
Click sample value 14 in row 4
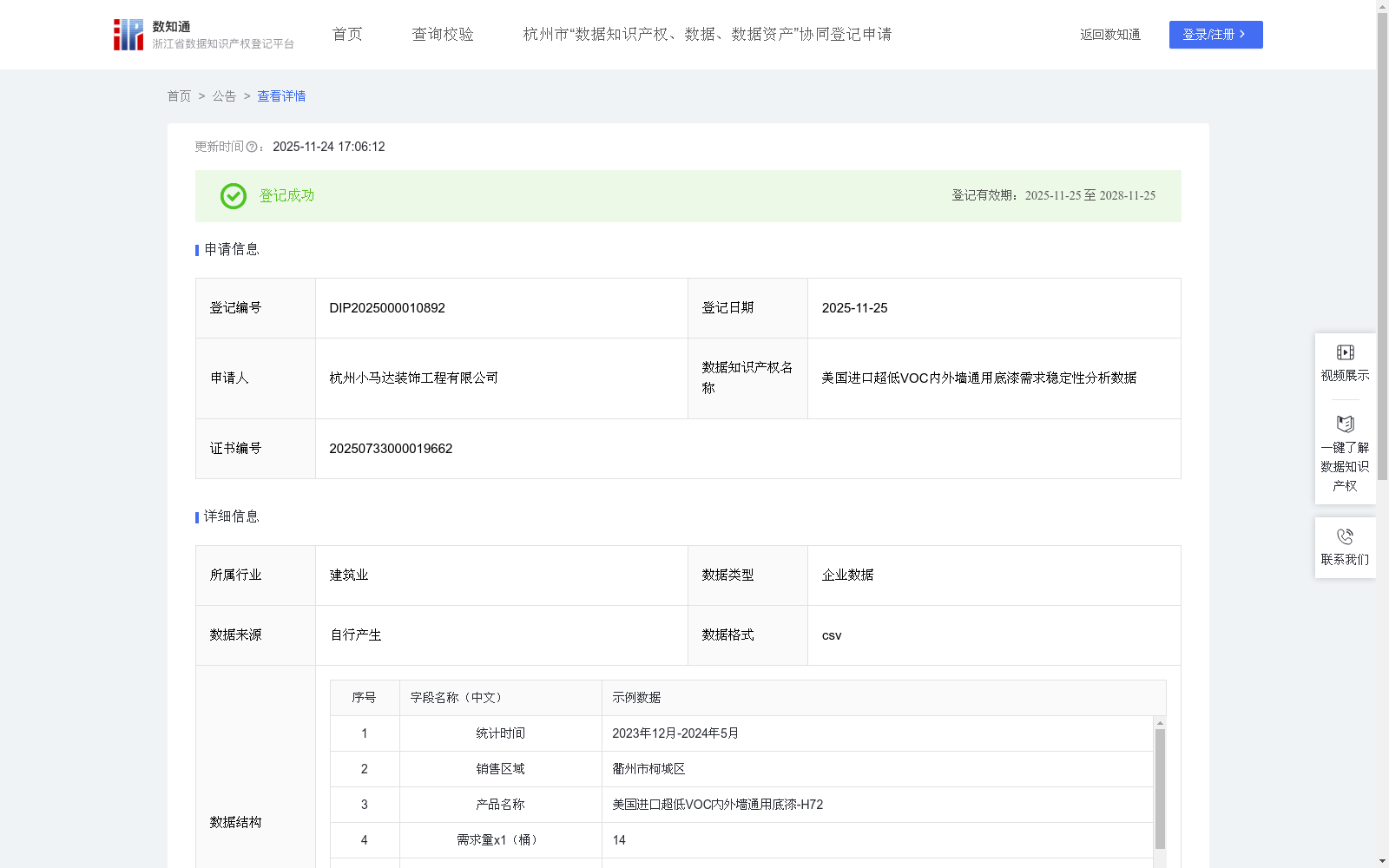[x=619, y=840]
